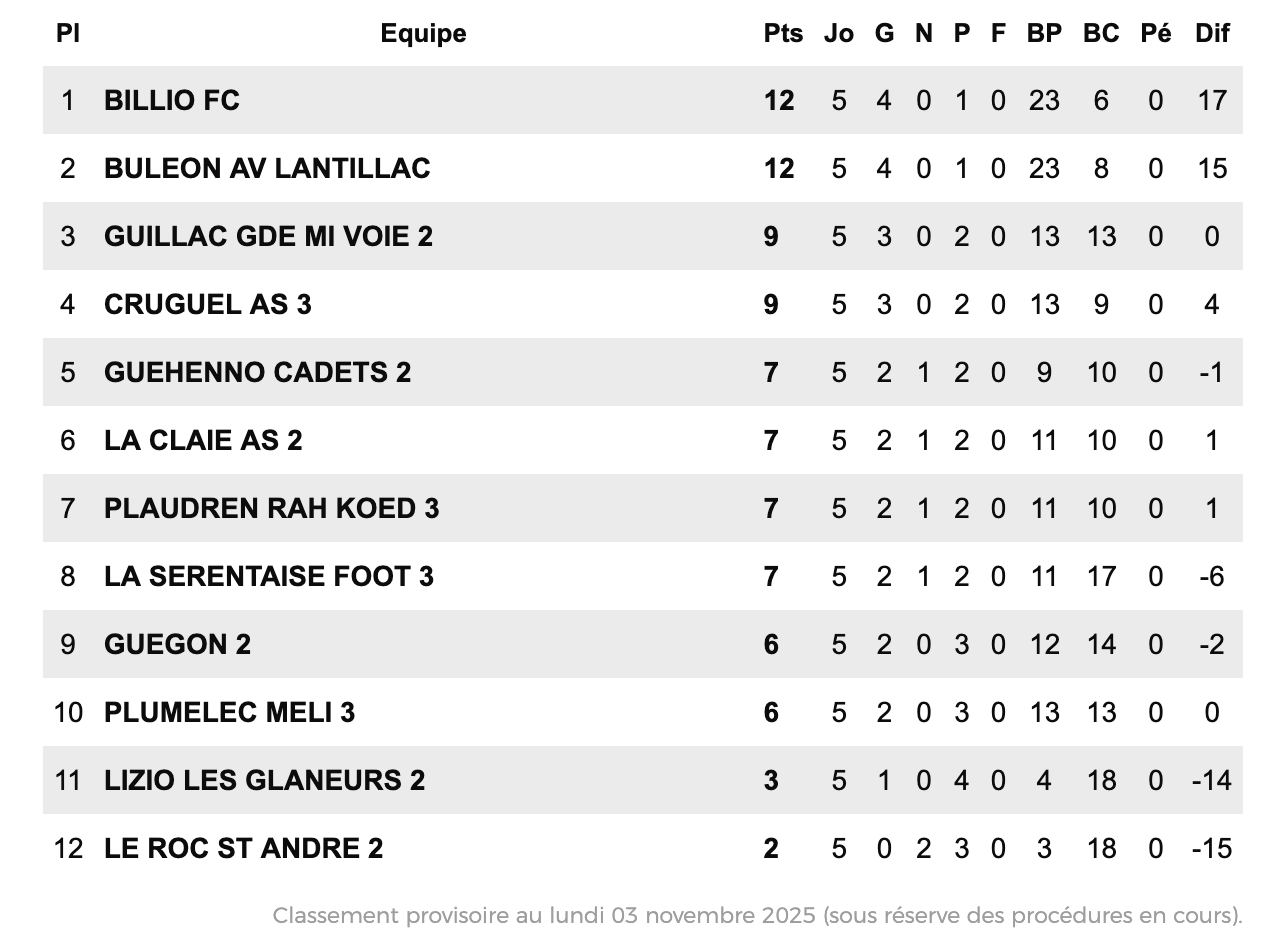Click the Classement provisoire footnote text
This screenshot has height=948, width=1270.
pos(757,915)
